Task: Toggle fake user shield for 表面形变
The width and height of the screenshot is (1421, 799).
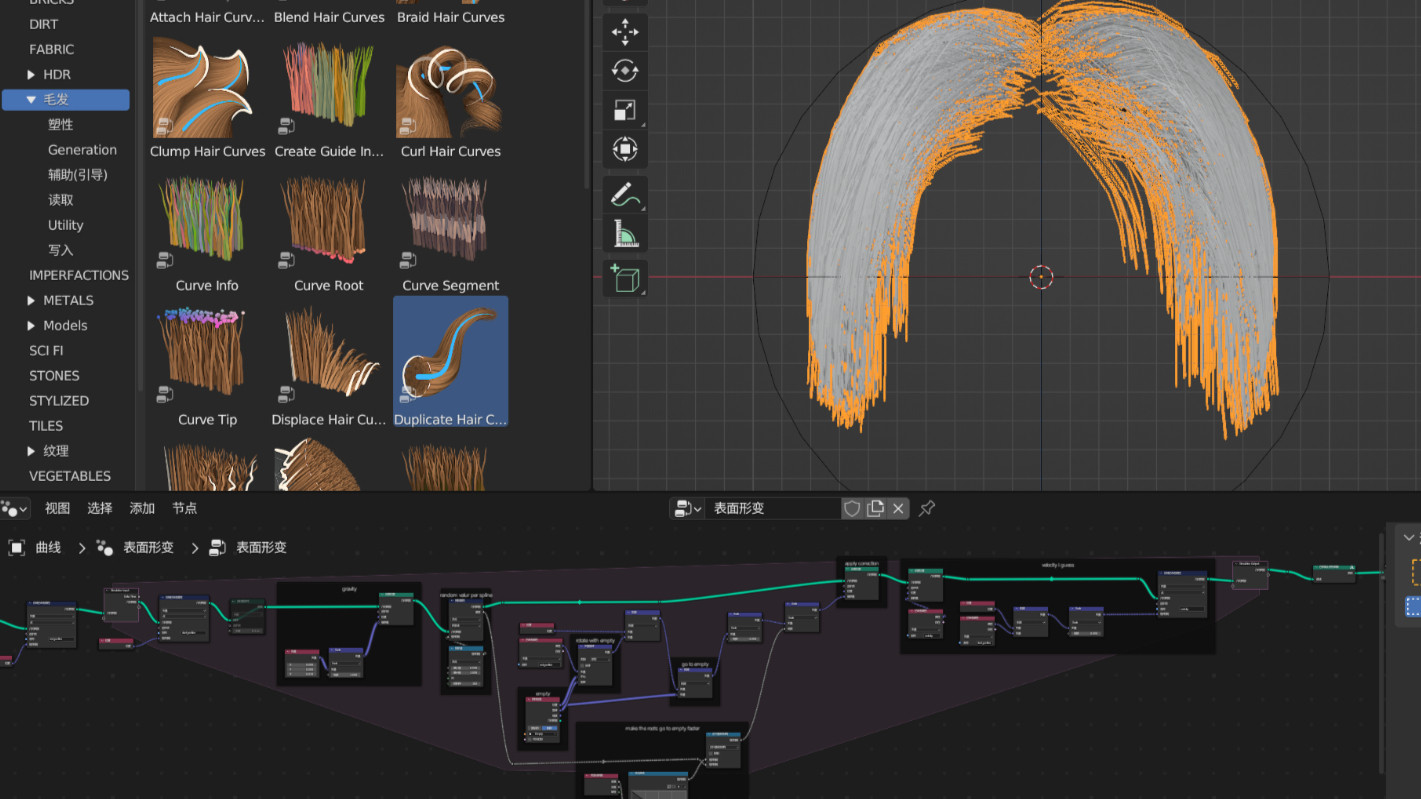Action: pos(852,508)
